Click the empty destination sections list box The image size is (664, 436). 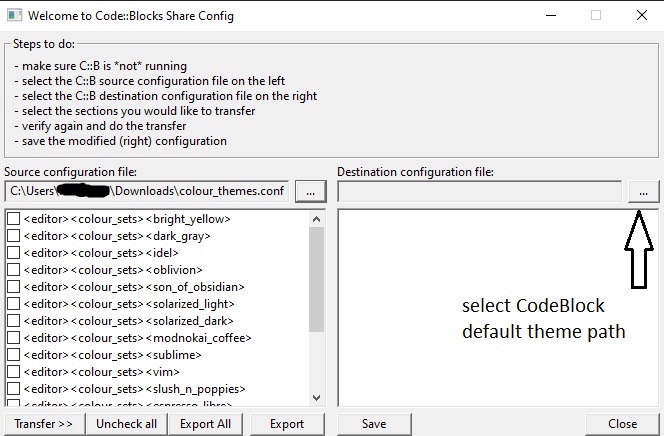click(x=498, y=308)
